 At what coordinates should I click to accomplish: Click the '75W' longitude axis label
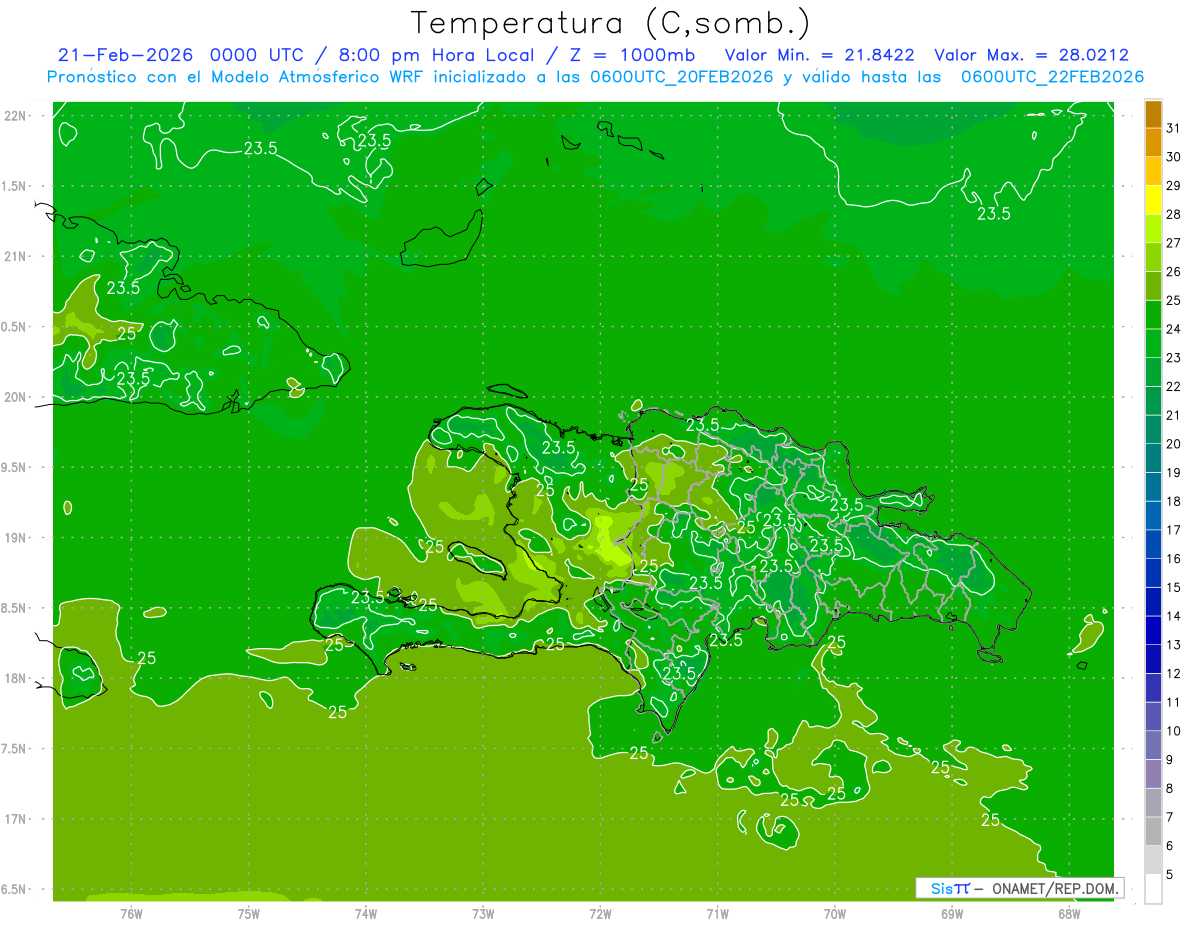click(x=248, y=913)
